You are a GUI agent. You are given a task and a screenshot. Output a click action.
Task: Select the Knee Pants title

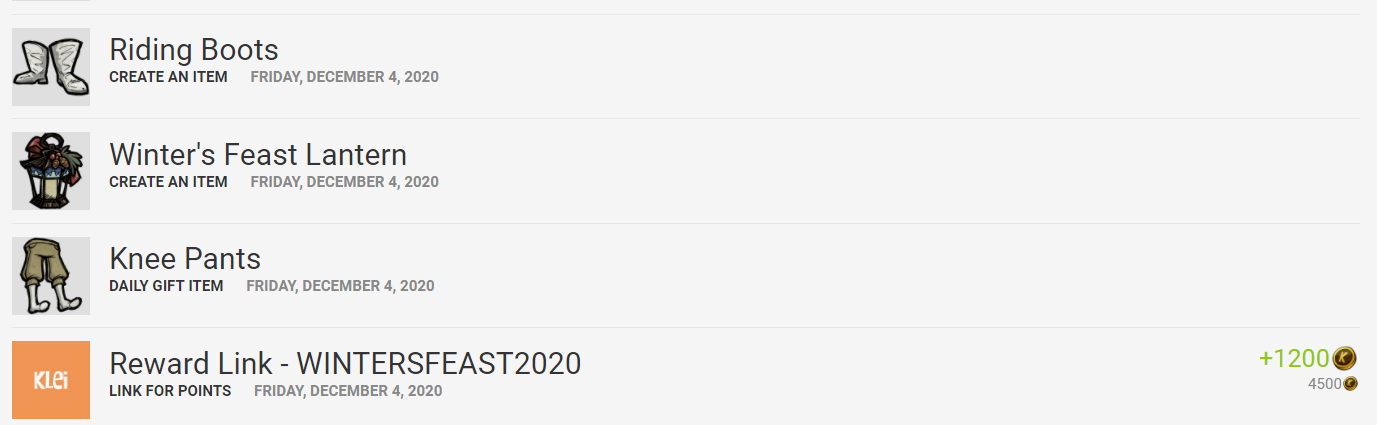[185, 259]
